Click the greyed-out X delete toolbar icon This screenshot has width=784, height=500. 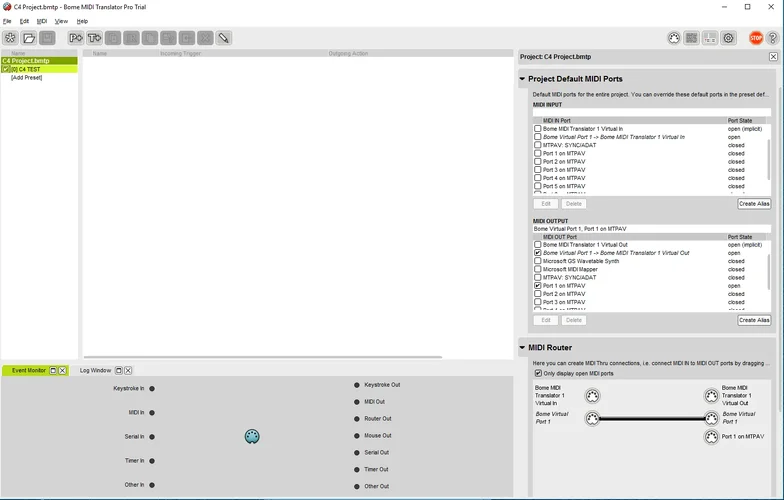click(205, 38)
